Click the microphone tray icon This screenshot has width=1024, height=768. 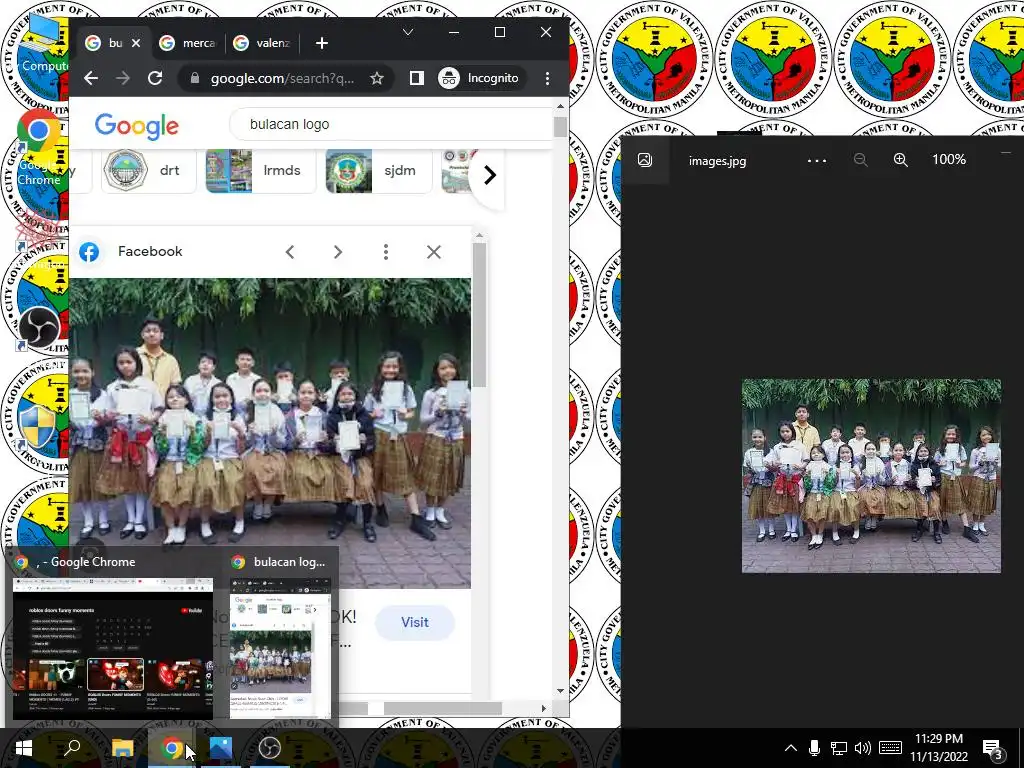click(814, 748)
